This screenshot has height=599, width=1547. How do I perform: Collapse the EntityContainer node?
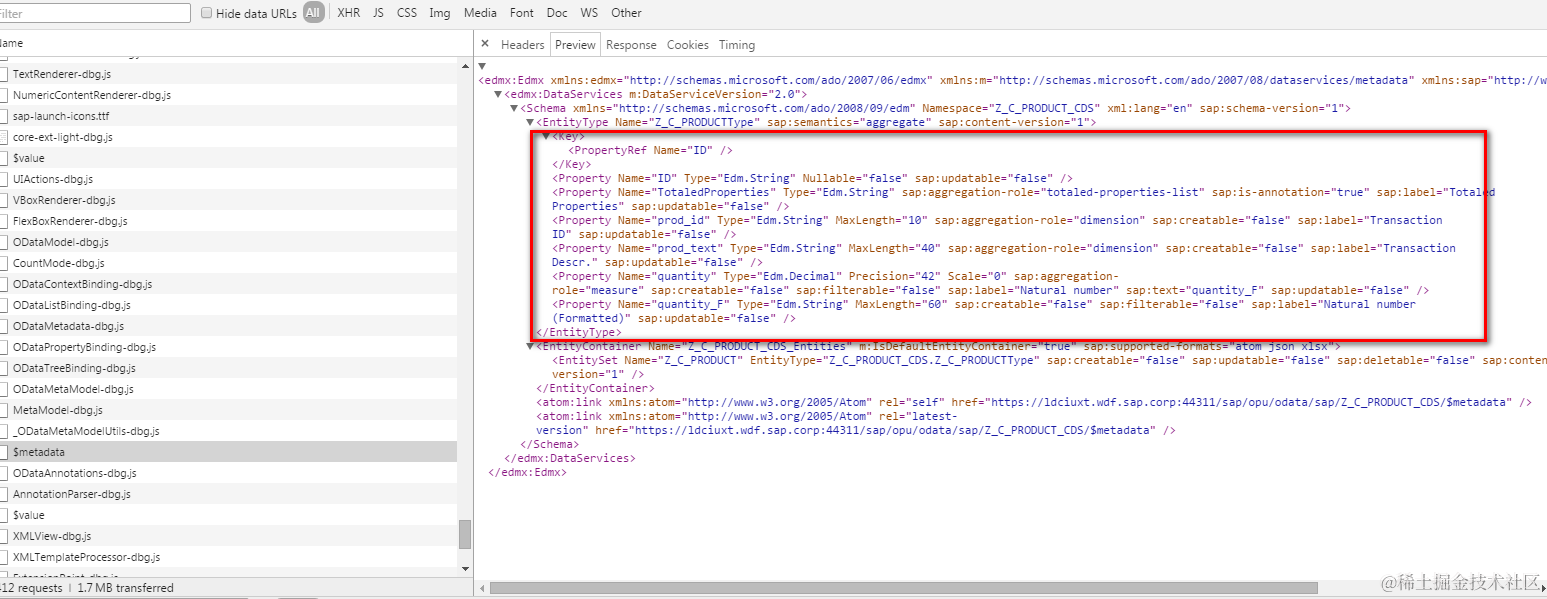coord(530,346)
